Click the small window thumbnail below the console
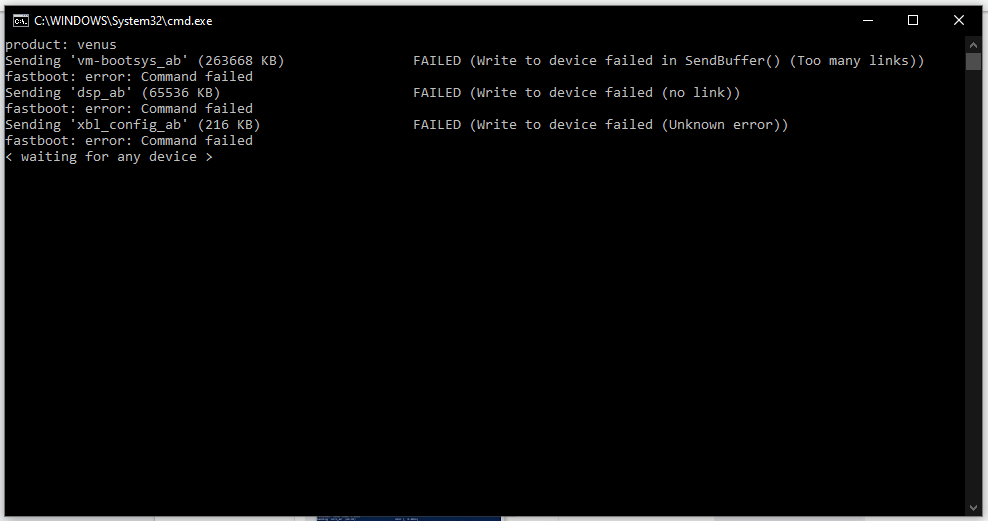 [x=408, y=518]
